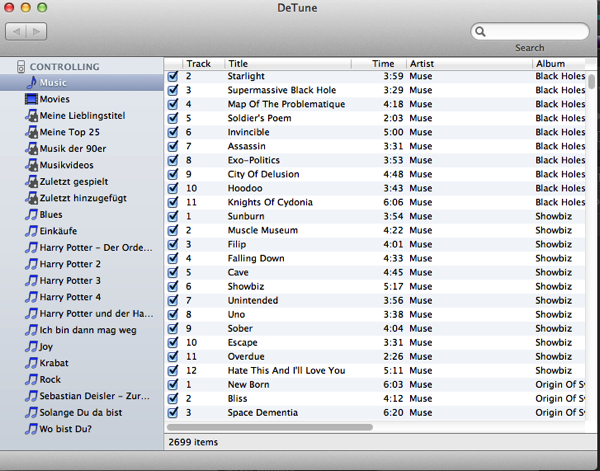Click the Muse artist cell for Hoodoo
This screenshot has height=471, width=600.
(421, 188)
